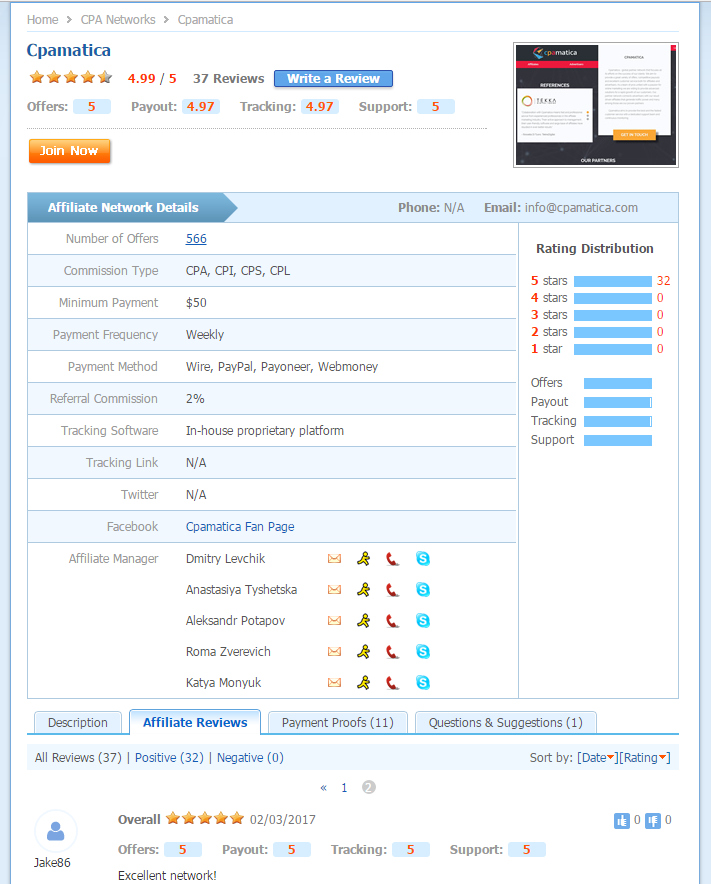
Task: Click phone icon for Anastasiya Tyshetska
Action: point(392,590)
